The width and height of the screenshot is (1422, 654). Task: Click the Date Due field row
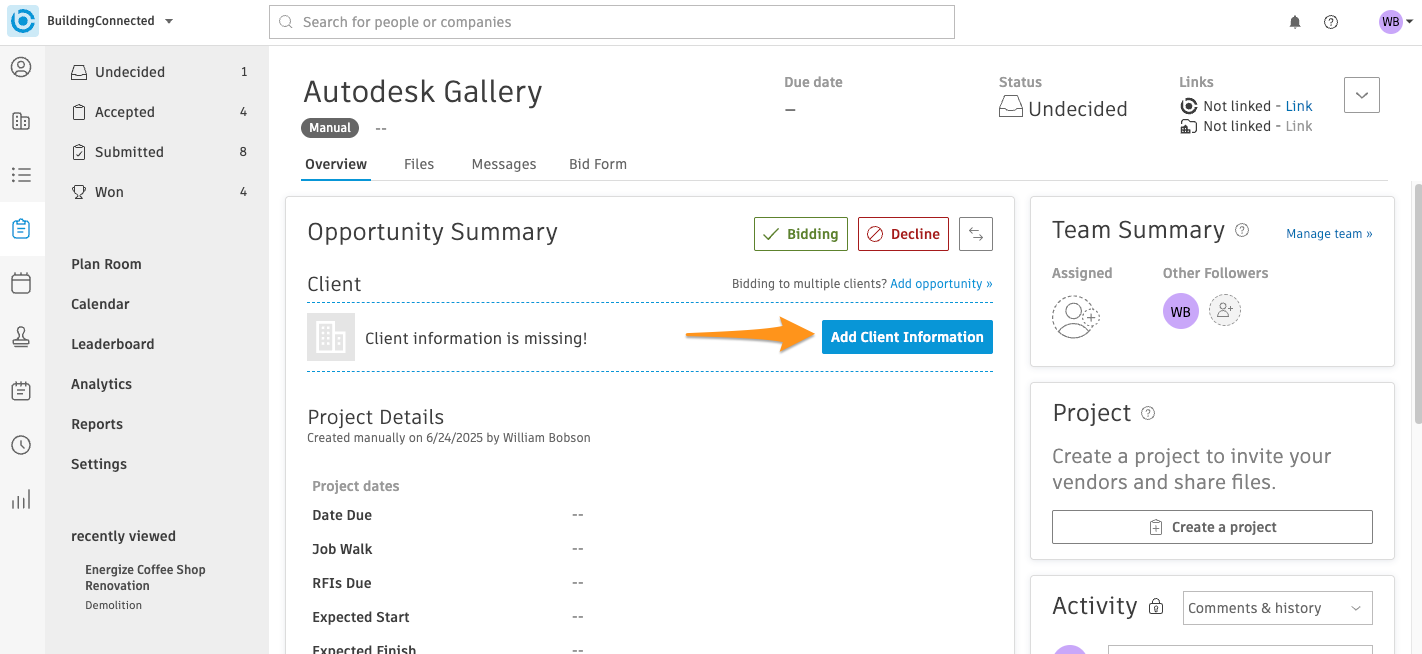[650, 515]
